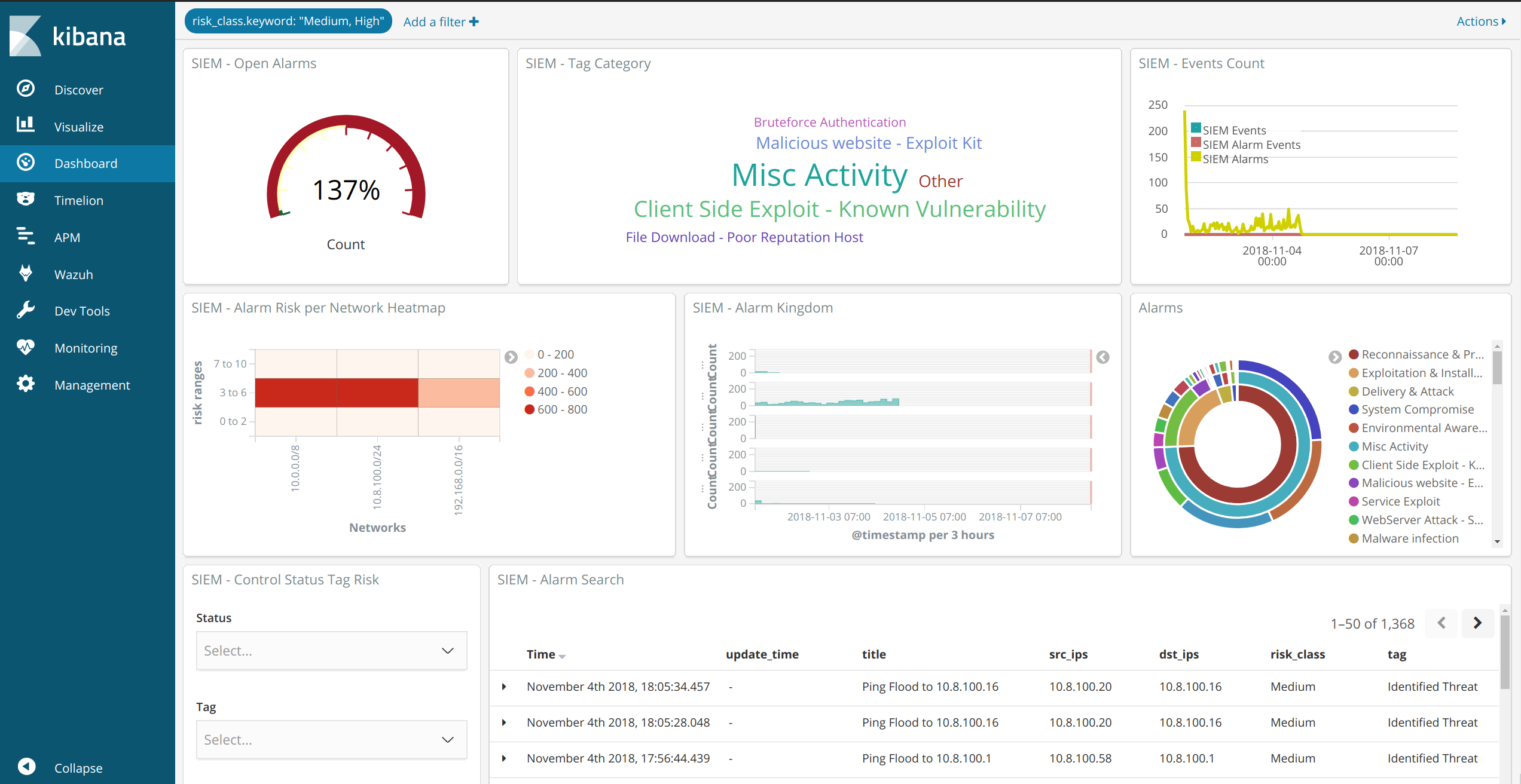
Task: Collapse the Alarm Kingdom legend arrow
Action: pyautogui.click(x=1103, y=357)
